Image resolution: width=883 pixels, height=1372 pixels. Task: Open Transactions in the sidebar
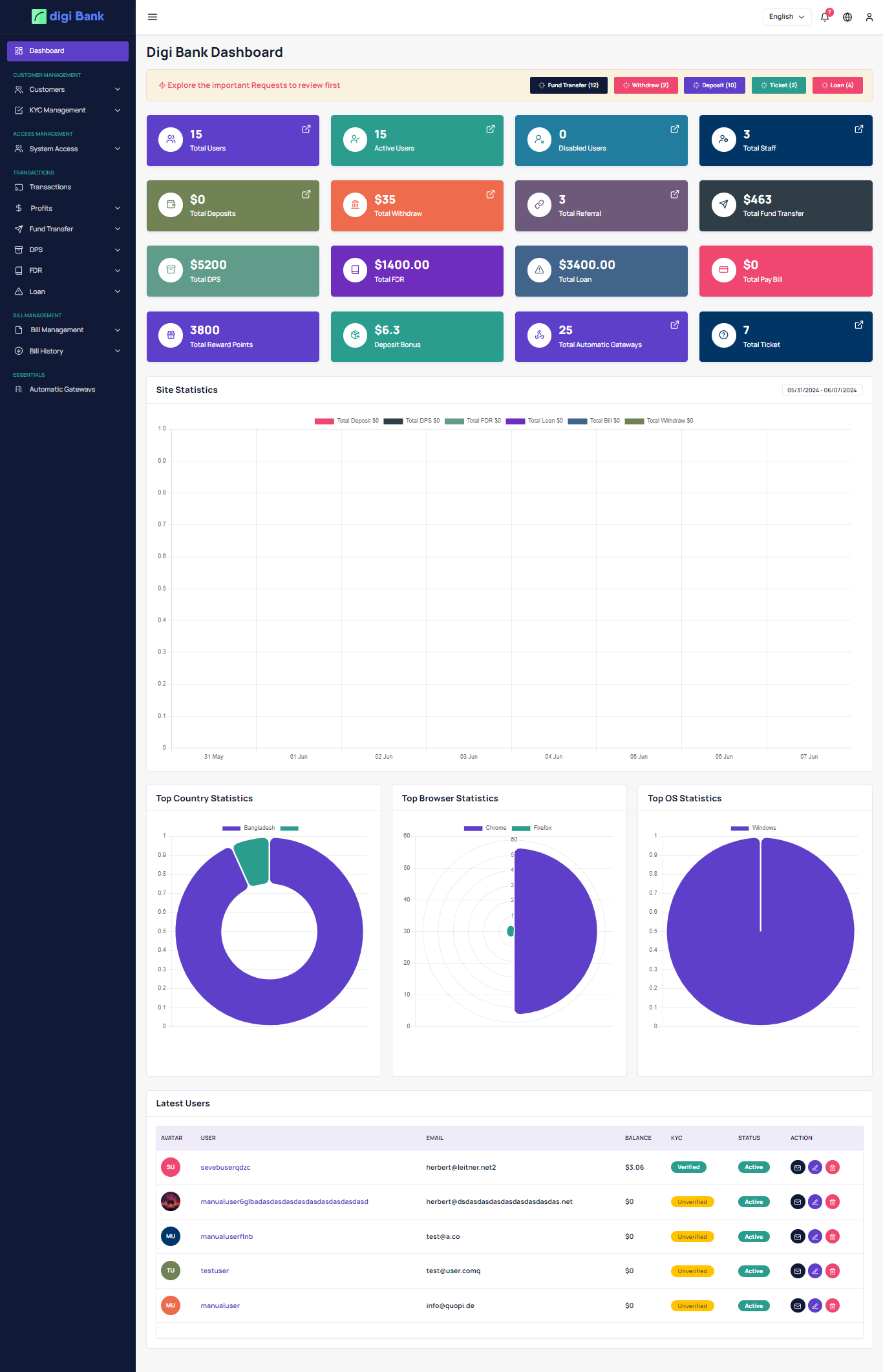pos(50,187)
